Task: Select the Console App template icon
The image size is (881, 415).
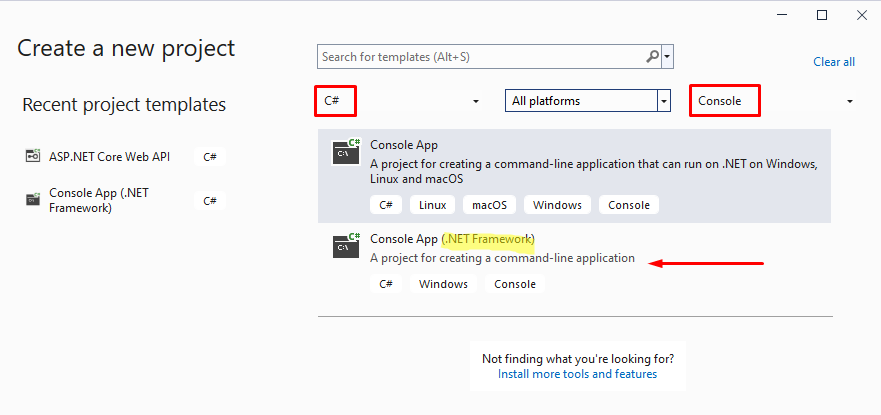Action: point(347,152)
